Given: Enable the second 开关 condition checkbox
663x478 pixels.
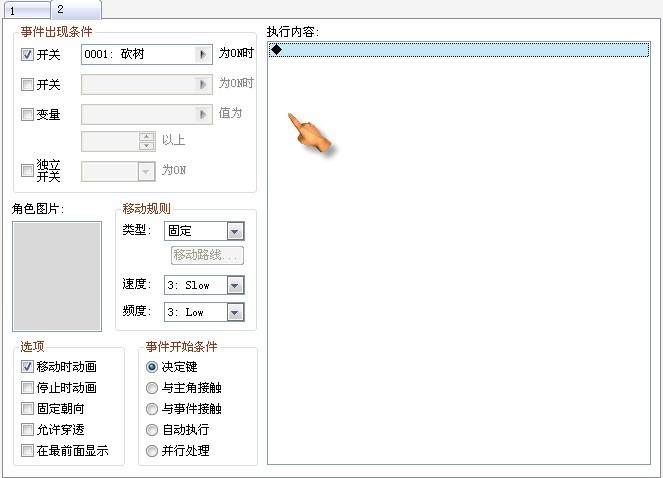Looking at the screenshot, I should click(x=27, y=84).
